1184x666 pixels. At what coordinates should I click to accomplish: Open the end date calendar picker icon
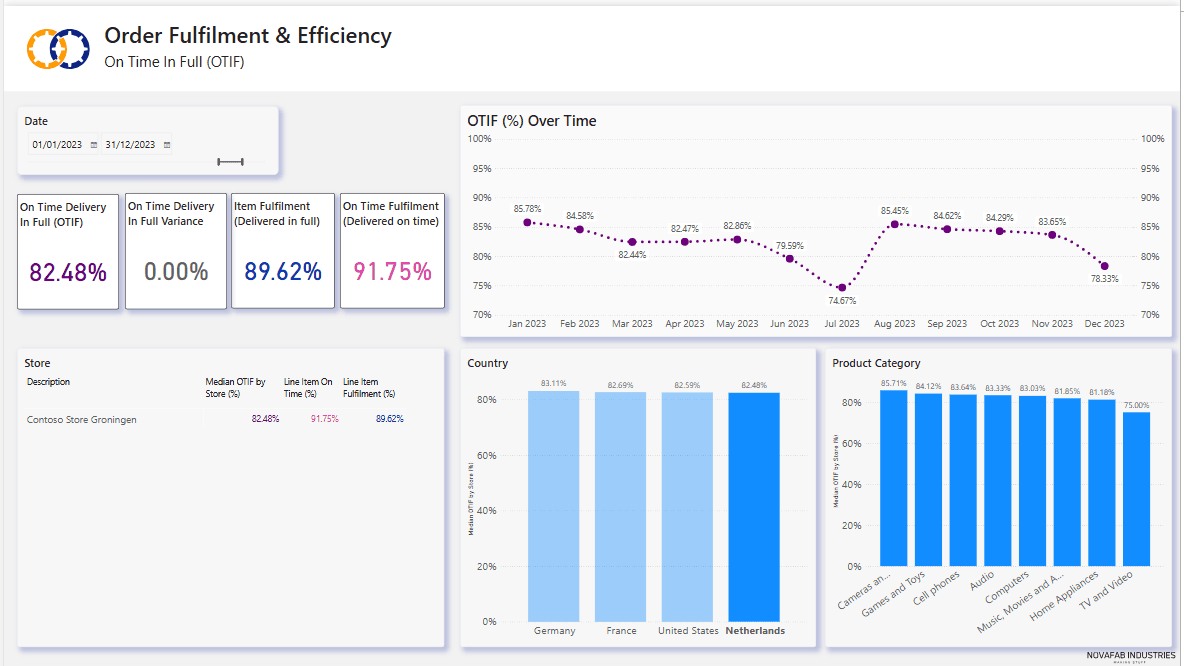pyautogui.click(x=166, y=145)
